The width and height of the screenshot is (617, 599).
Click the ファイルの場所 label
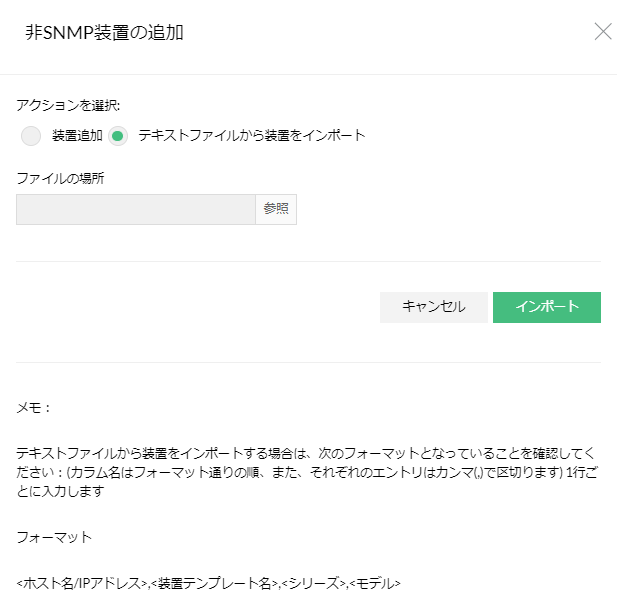coord(61,178)
